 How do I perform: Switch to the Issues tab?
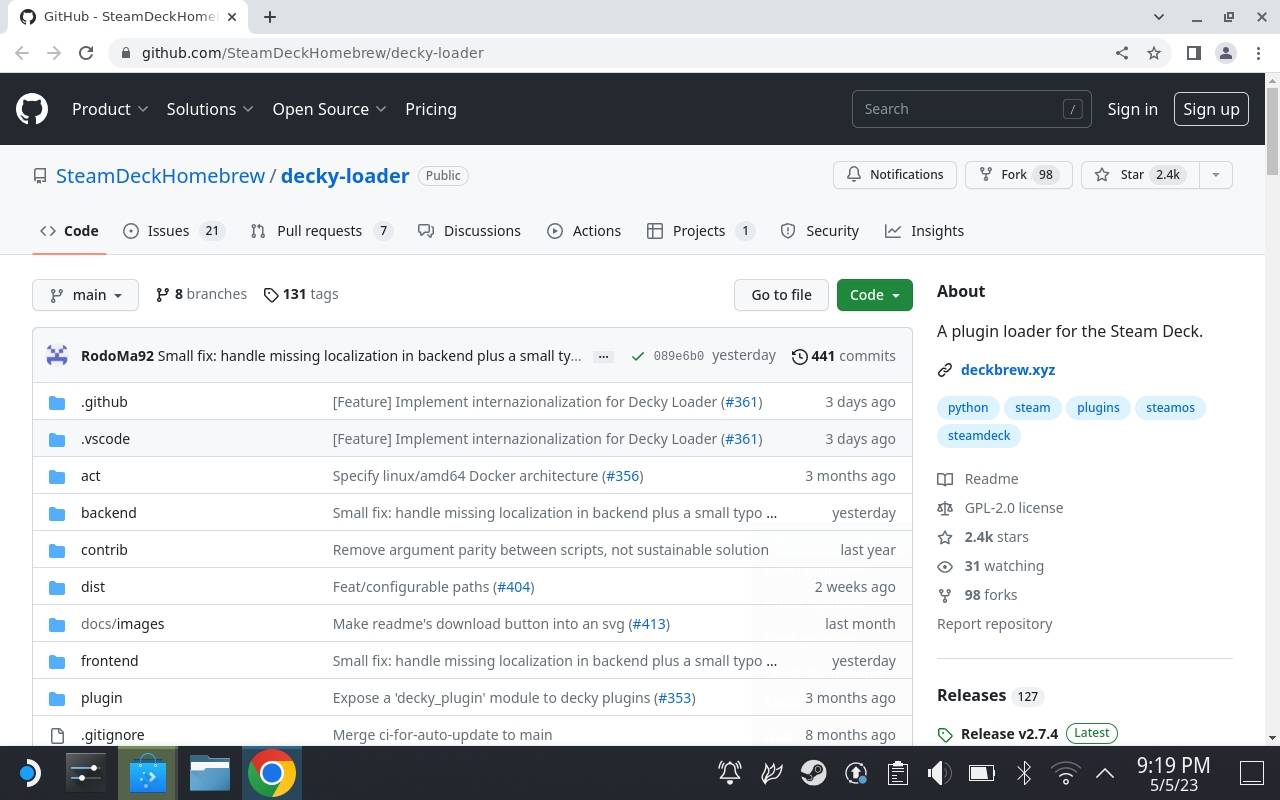coord(174,231)
